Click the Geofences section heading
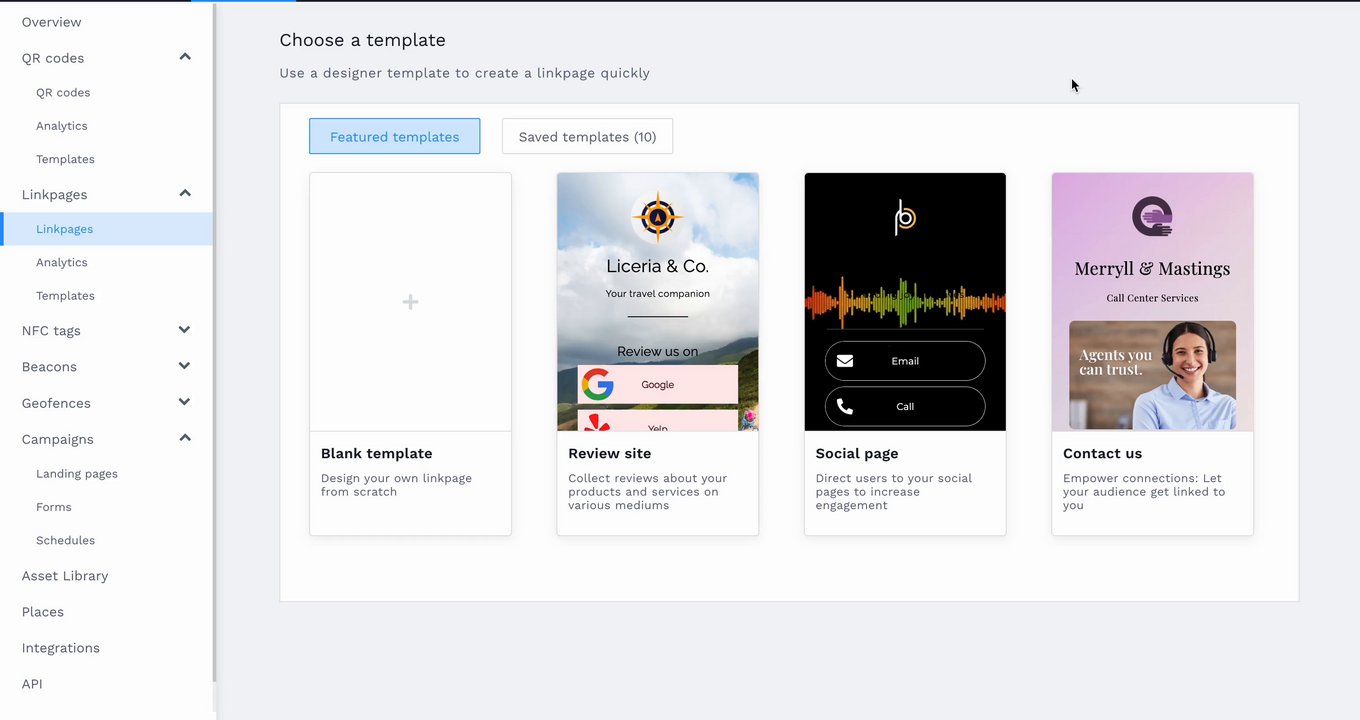Image resolution: width=1360 pixels, height=720 pixels. tap(56, 403)
